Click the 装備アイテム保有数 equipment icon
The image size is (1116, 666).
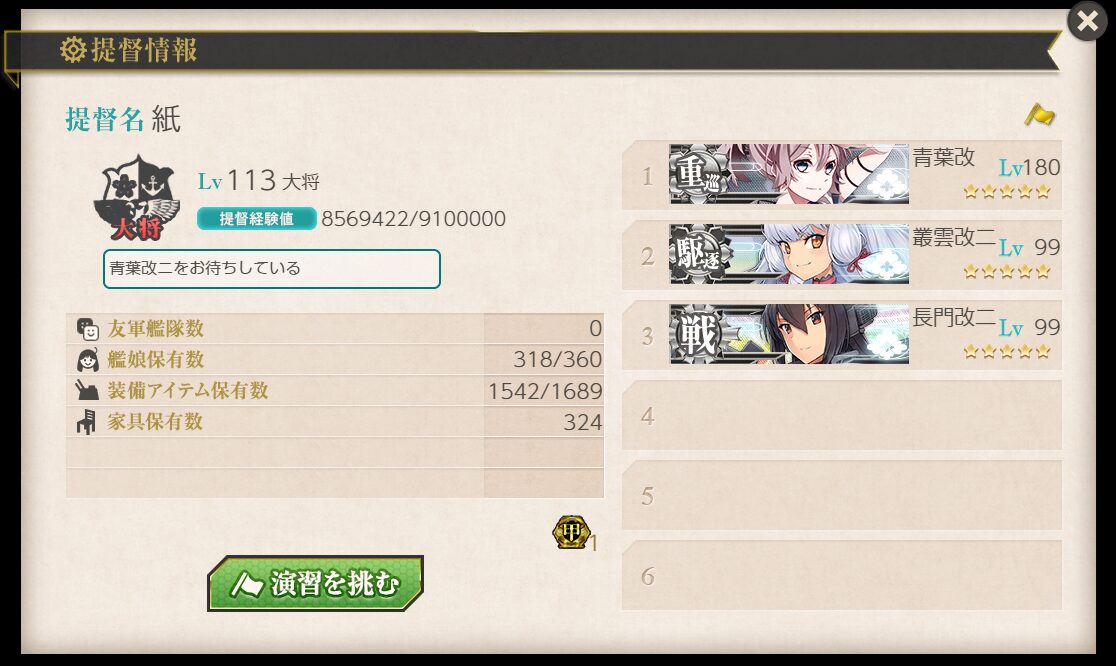[87, 391]
